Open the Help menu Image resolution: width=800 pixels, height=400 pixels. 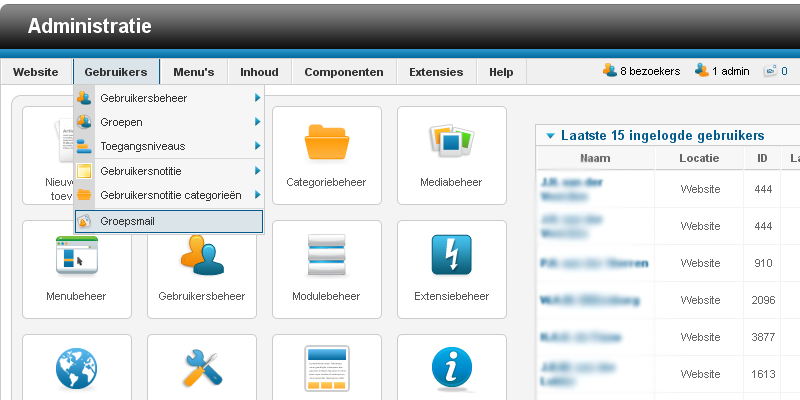(x=501, y=72)
